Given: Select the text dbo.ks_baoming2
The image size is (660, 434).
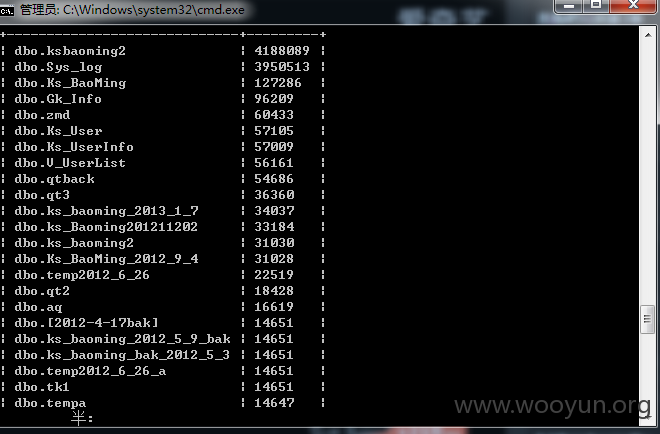Looking at the screenshot, I should click(x=74, y=243).
